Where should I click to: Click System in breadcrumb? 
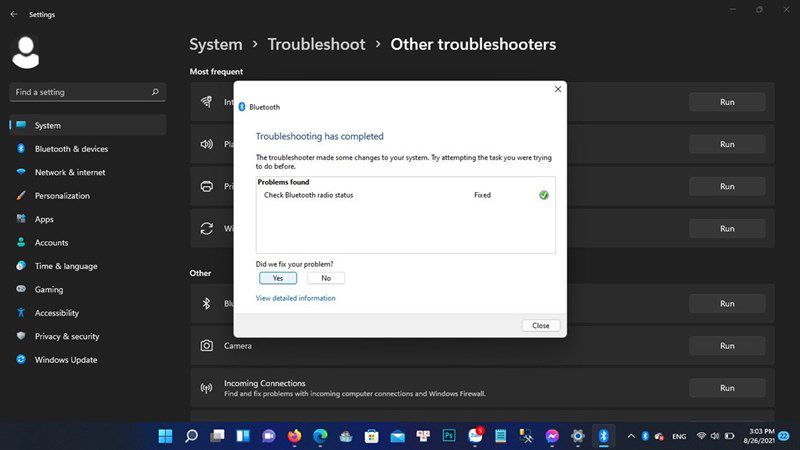coord(216,44)
